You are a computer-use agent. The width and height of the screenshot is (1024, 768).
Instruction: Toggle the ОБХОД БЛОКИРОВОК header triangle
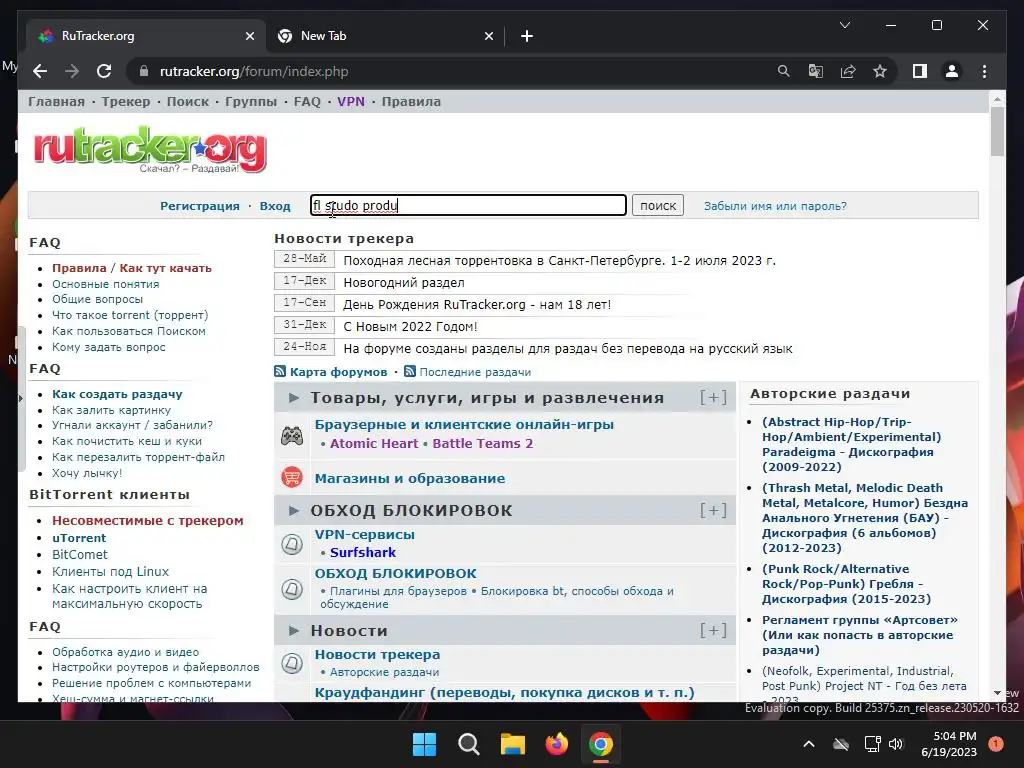pyautogui.click(x=294, y=510)
